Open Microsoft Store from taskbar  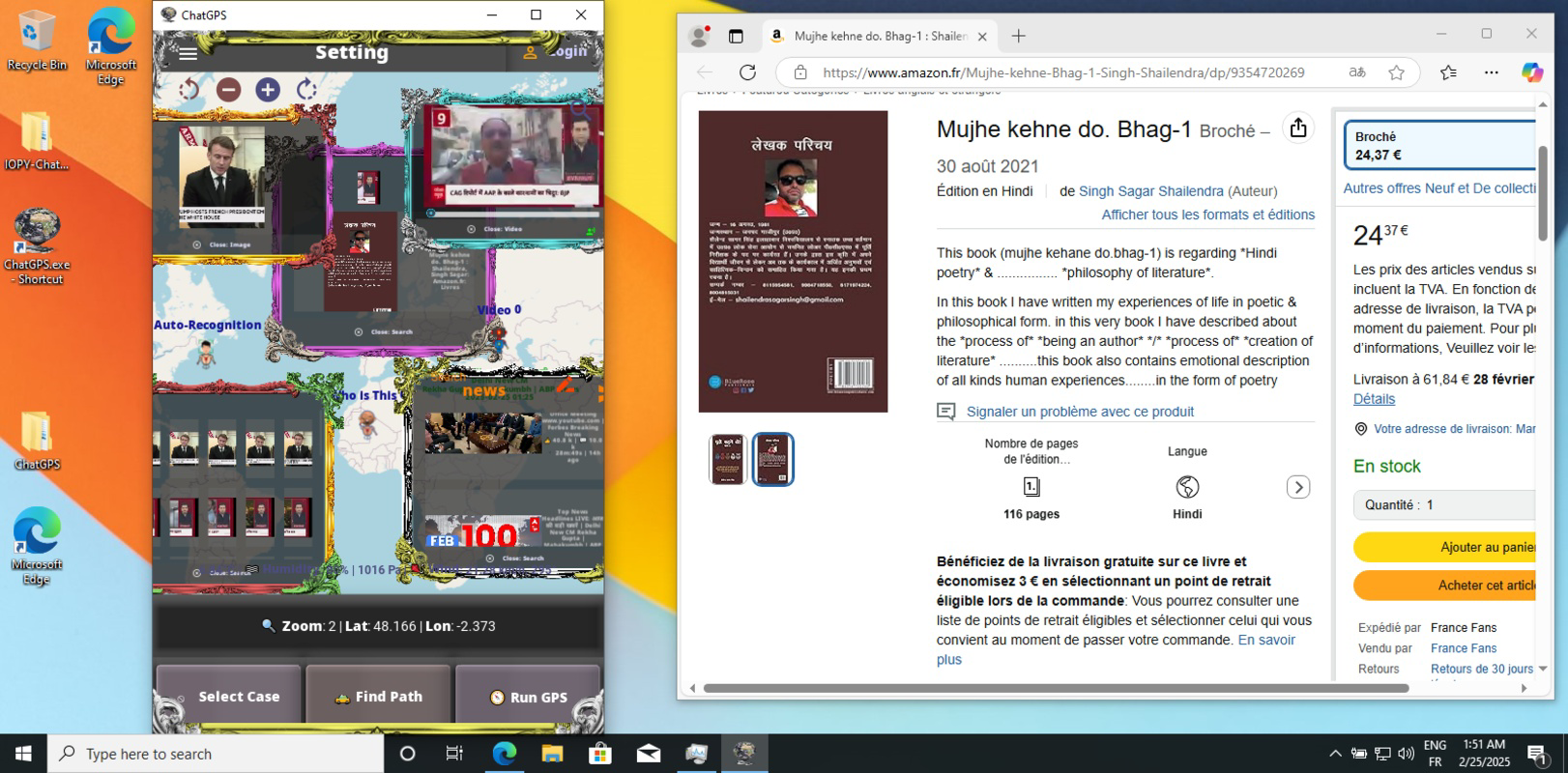click(x=600, y=754)
